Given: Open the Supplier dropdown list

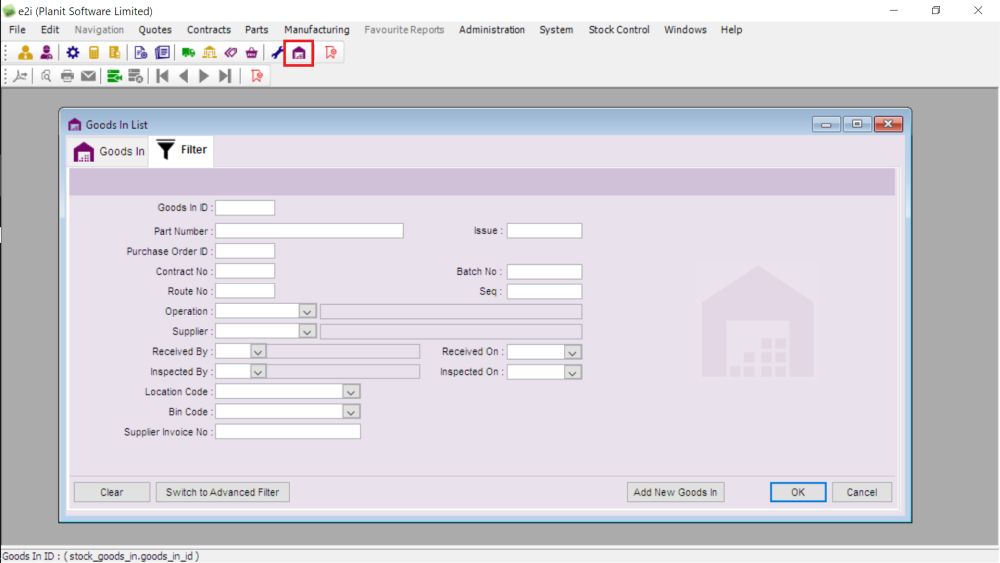Looking at the screenshot, I should pos(307,332).
